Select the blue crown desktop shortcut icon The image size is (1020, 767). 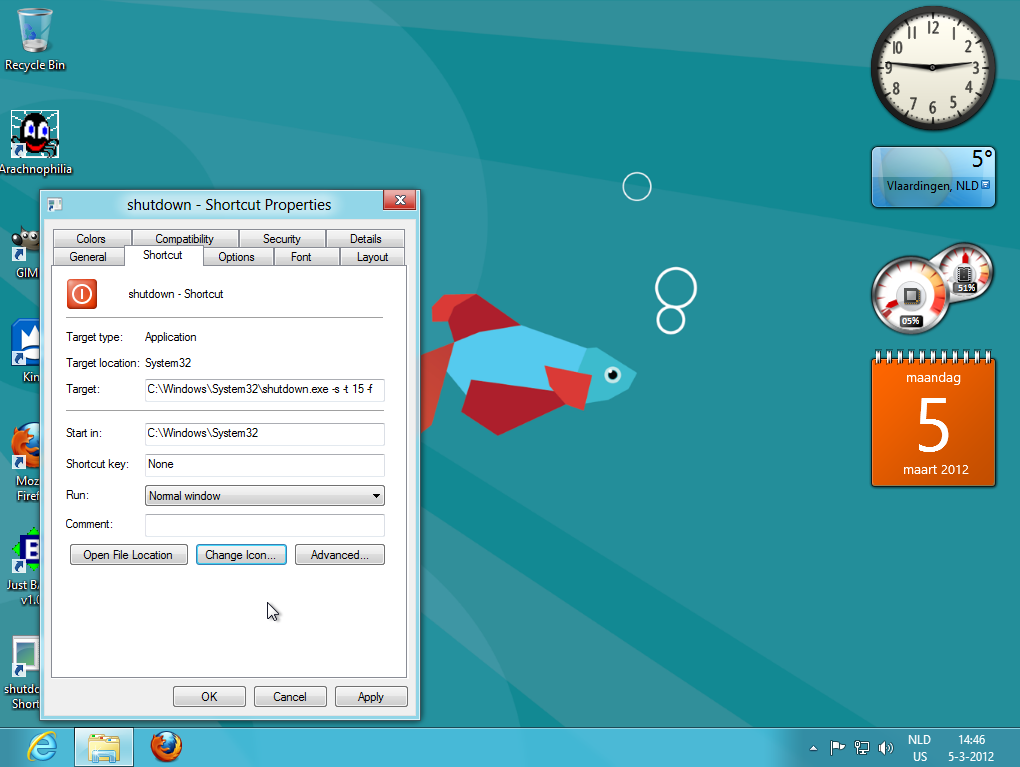[26, 350]
